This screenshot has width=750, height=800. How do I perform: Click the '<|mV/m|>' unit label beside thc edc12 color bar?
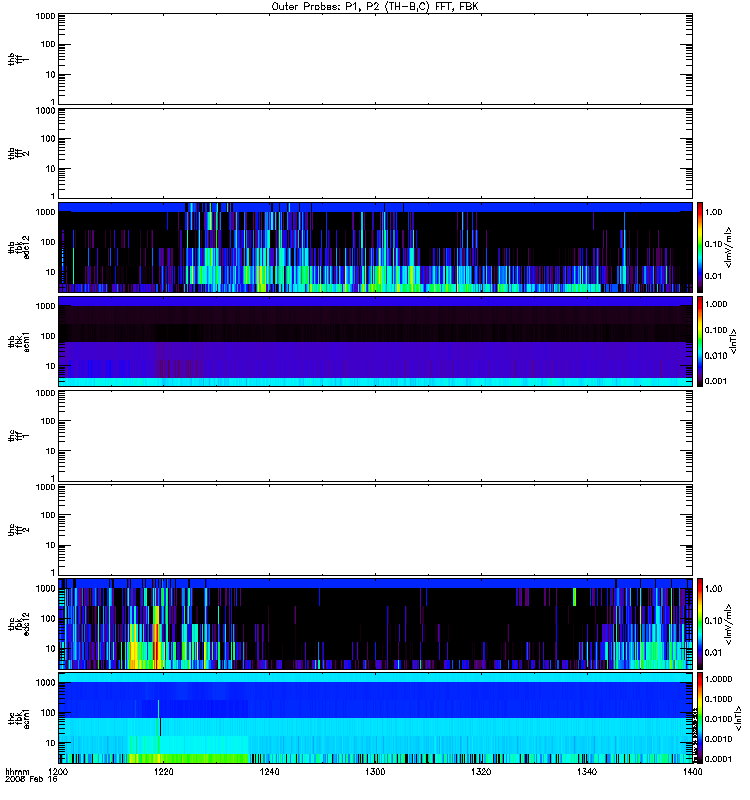[729, 624]
